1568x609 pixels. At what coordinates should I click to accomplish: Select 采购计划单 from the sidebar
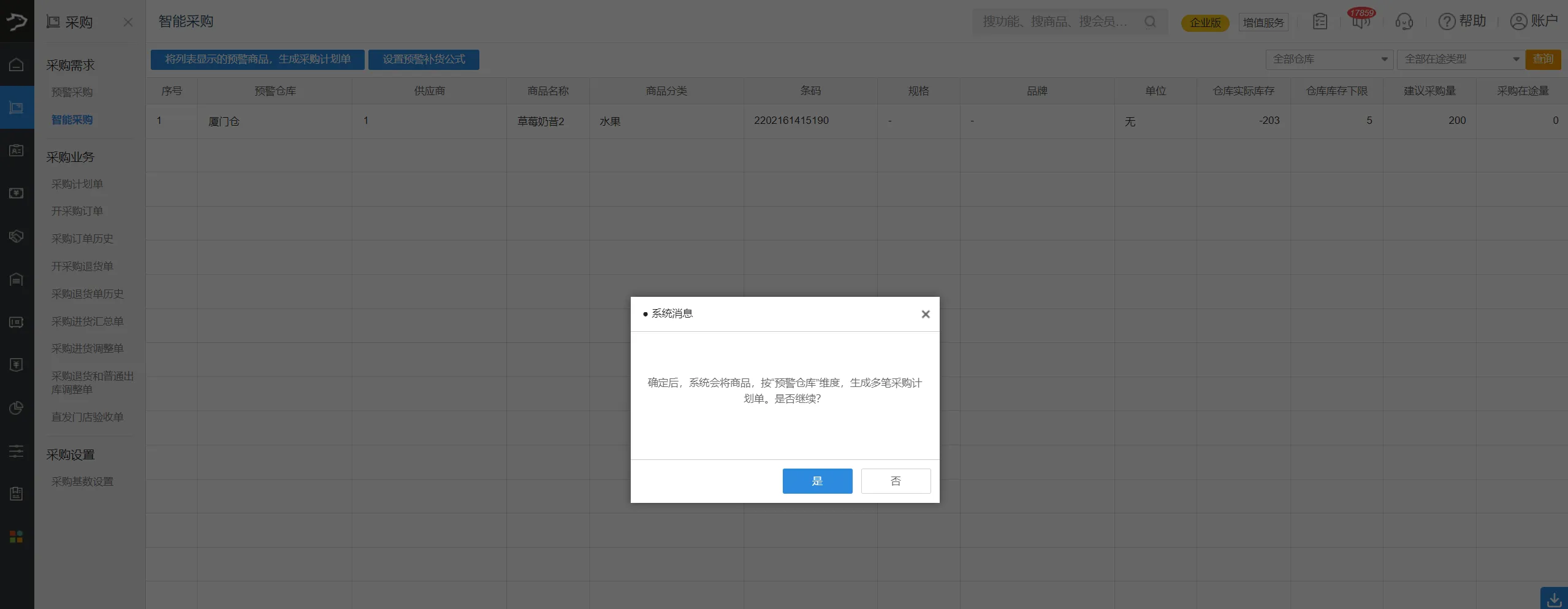tap(77, 184)
